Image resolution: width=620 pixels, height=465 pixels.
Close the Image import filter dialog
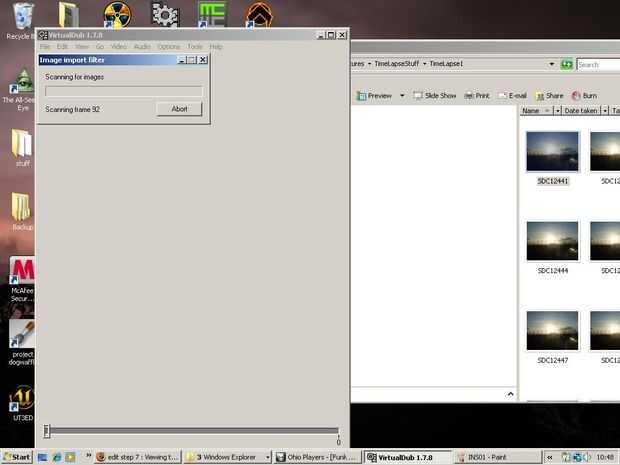click(x=202, y=60)
